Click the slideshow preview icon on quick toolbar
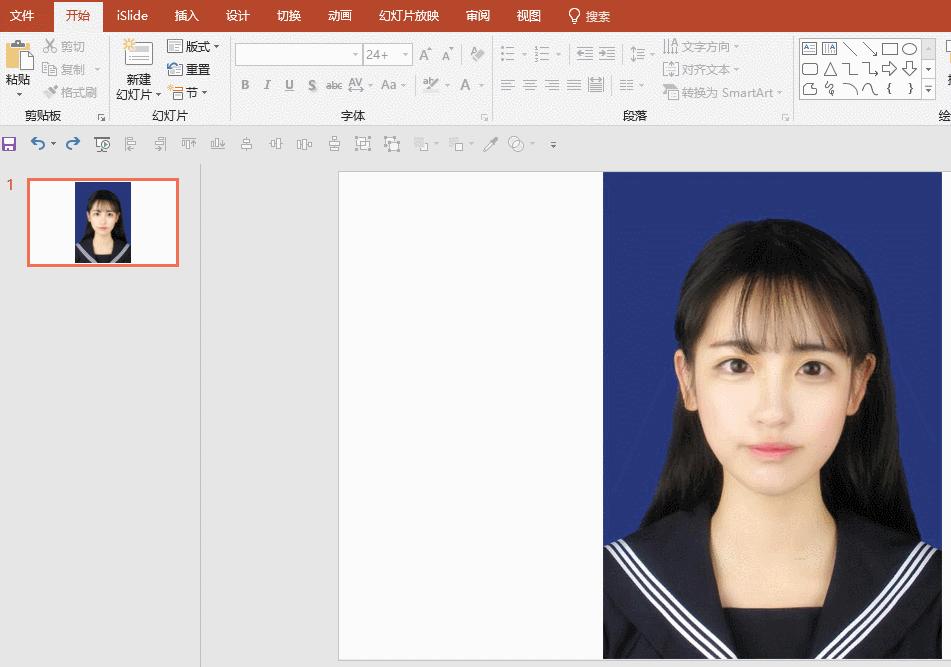This screenshot has width=951, height=667. 101,143
